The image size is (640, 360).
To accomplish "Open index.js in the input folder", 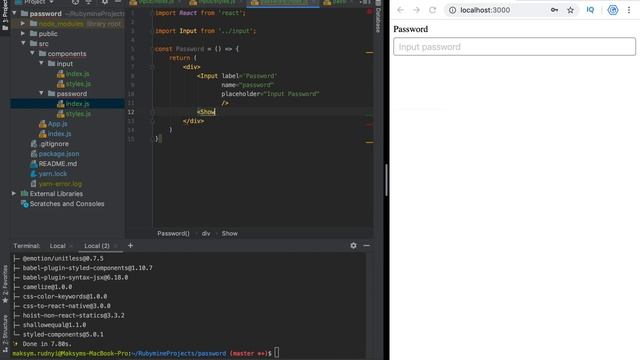I will 78,73.
